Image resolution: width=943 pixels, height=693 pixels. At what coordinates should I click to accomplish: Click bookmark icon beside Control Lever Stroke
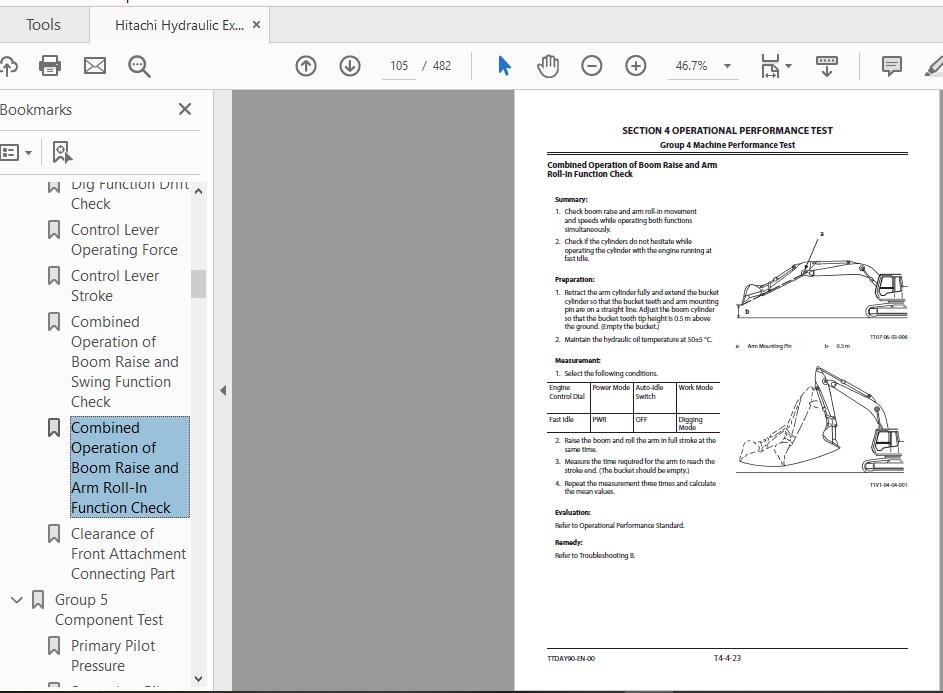point(54,276)
